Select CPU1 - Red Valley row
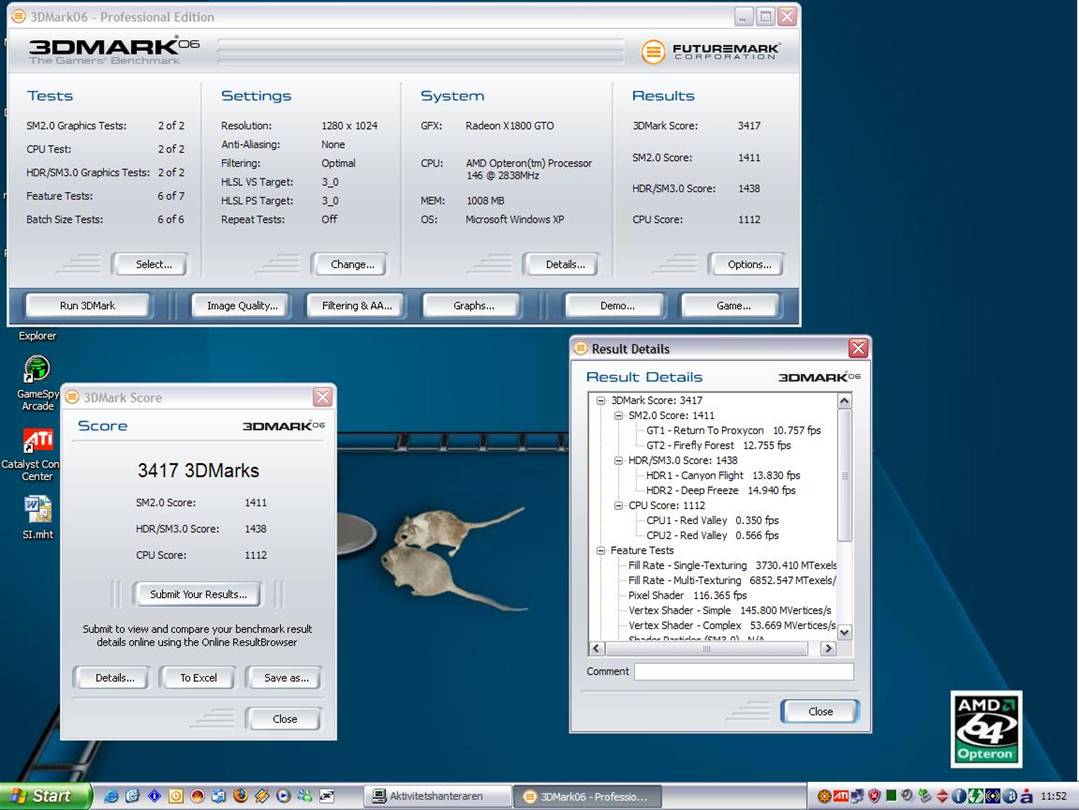This screenshot has height=810, width=1079. pyautogui.click(x=712, y=521)
